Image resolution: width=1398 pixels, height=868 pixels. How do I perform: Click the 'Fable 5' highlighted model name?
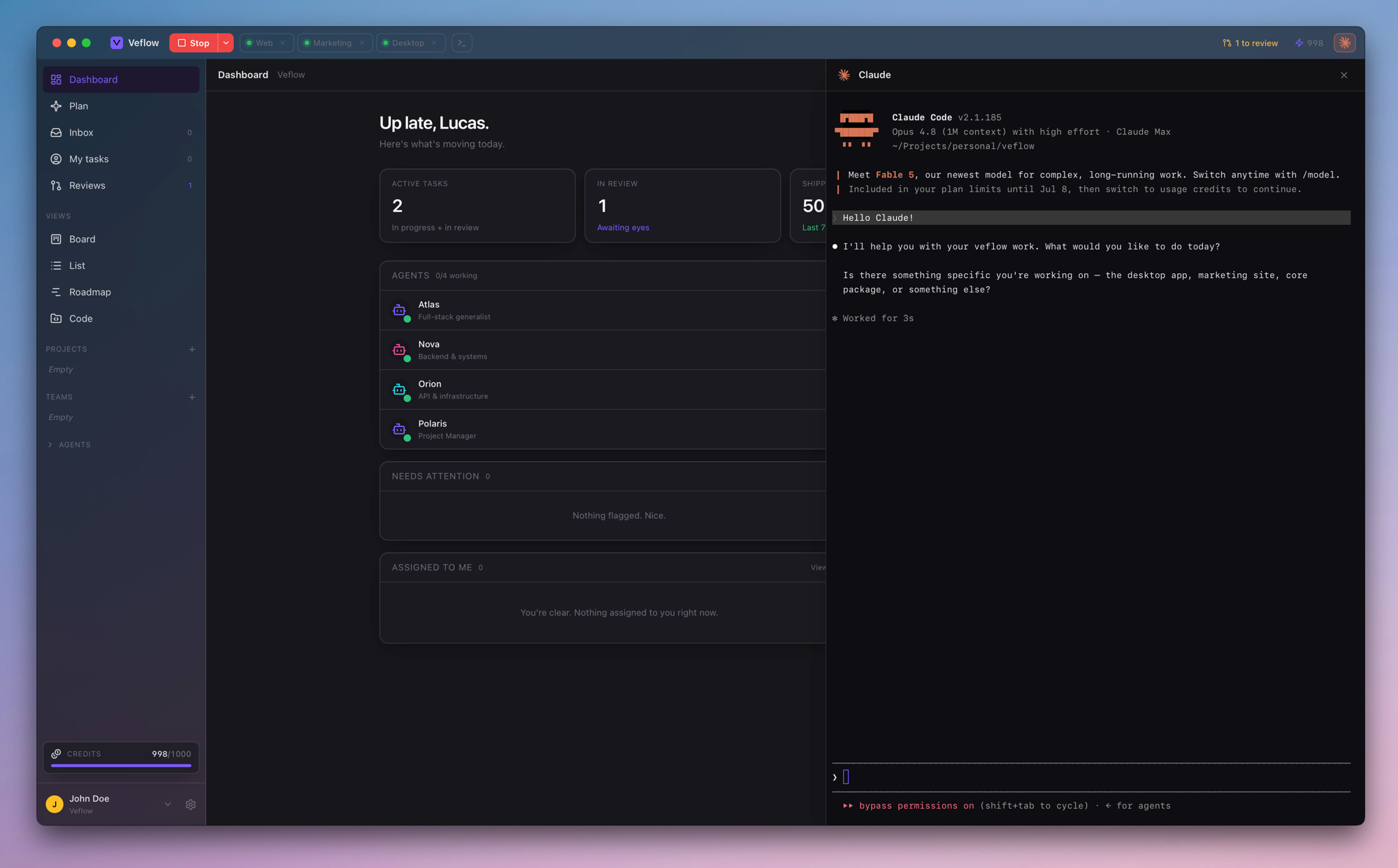point(895,175)
